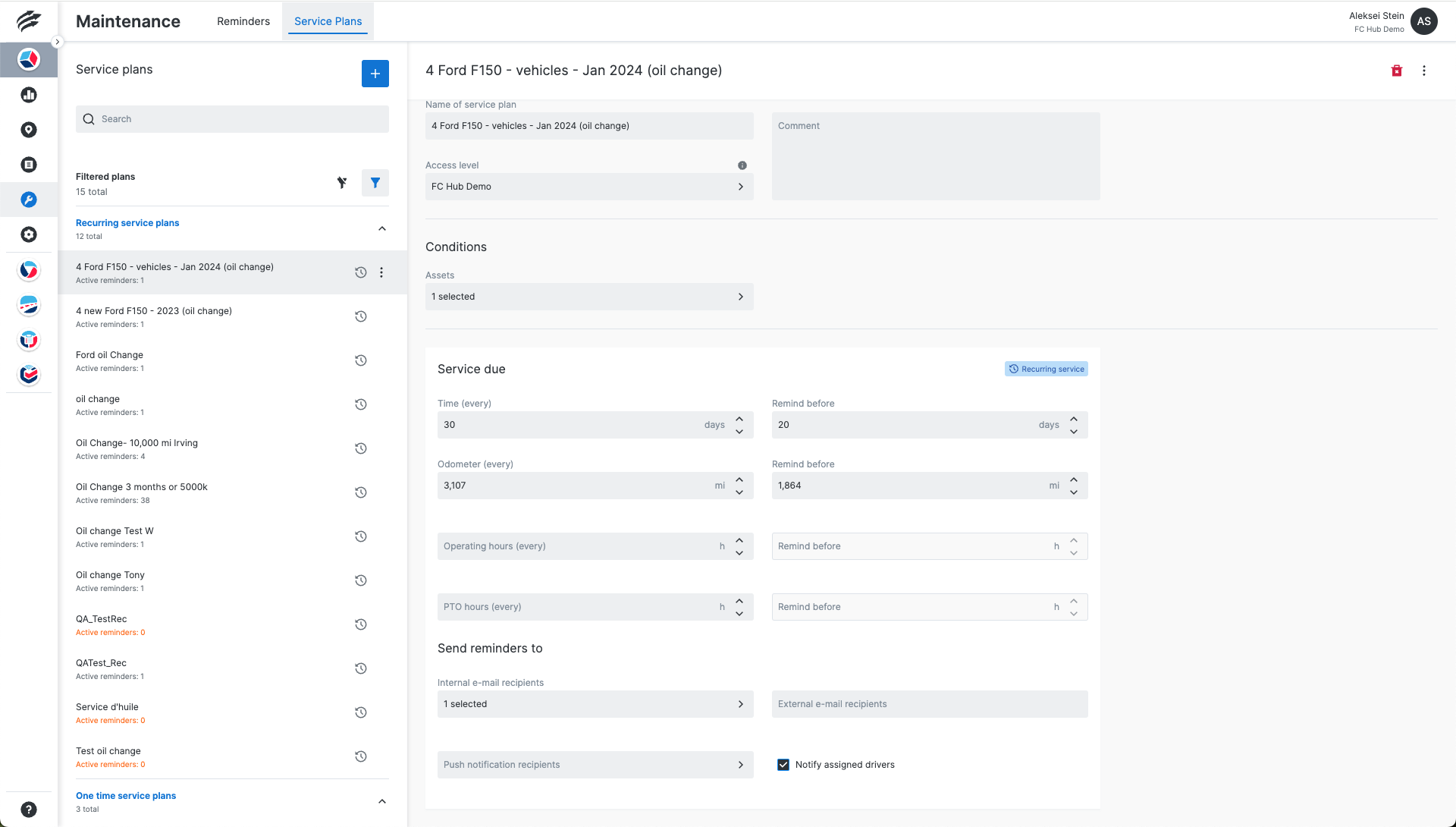Switch to Reminders tab
The width and height of the screenshot is (1456, 827).
[x=243, y=21]
